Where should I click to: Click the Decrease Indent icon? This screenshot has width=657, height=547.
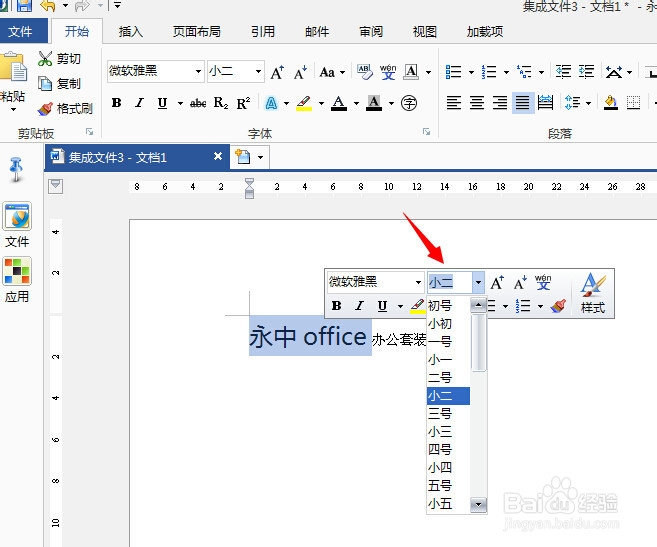[563, 72]
